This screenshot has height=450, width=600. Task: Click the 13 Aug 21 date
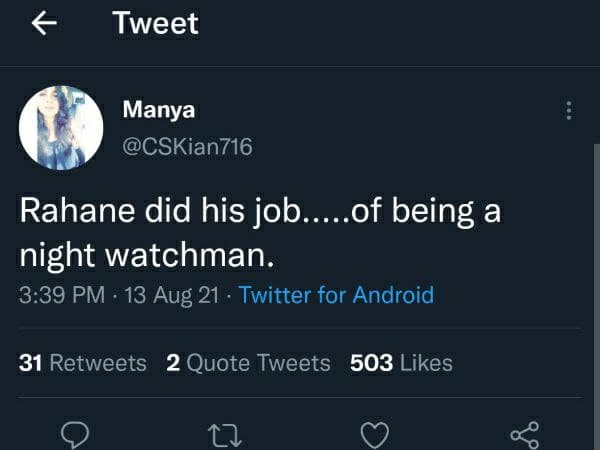tap(170, 295)
